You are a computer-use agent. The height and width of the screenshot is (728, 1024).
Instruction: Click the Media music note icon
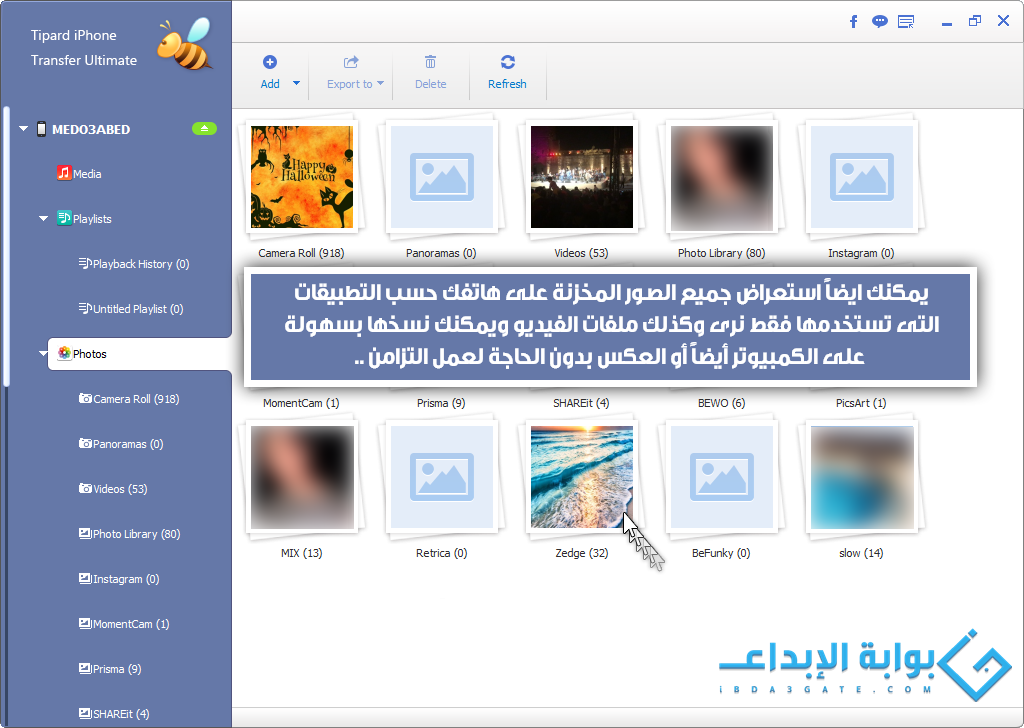click(64, 173)
